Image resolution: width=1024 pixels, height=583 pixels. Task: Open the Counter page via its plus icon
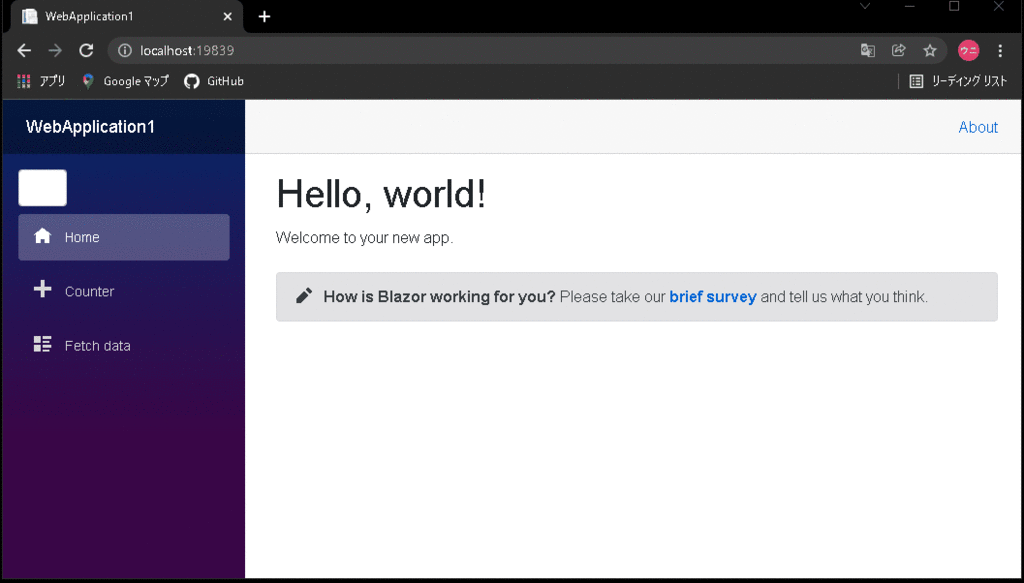(x=41, y=290)
